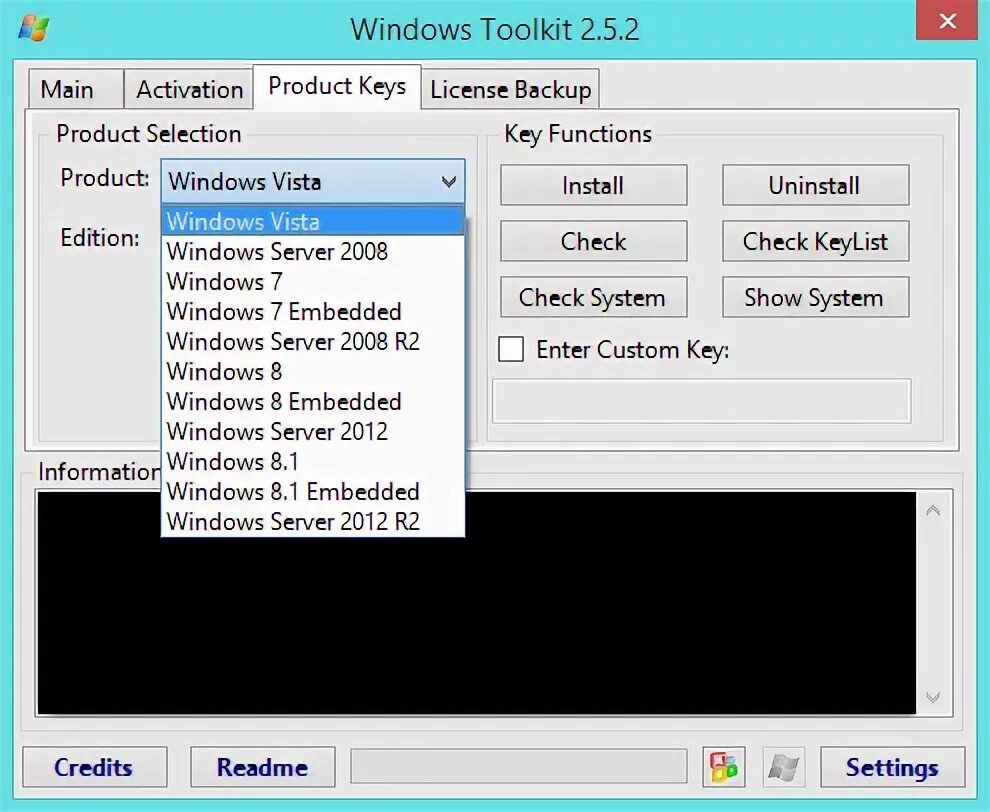The height and width of the screenshot is (812, 990).
Task: Click the custom key input field
Action: coord(701,400)
